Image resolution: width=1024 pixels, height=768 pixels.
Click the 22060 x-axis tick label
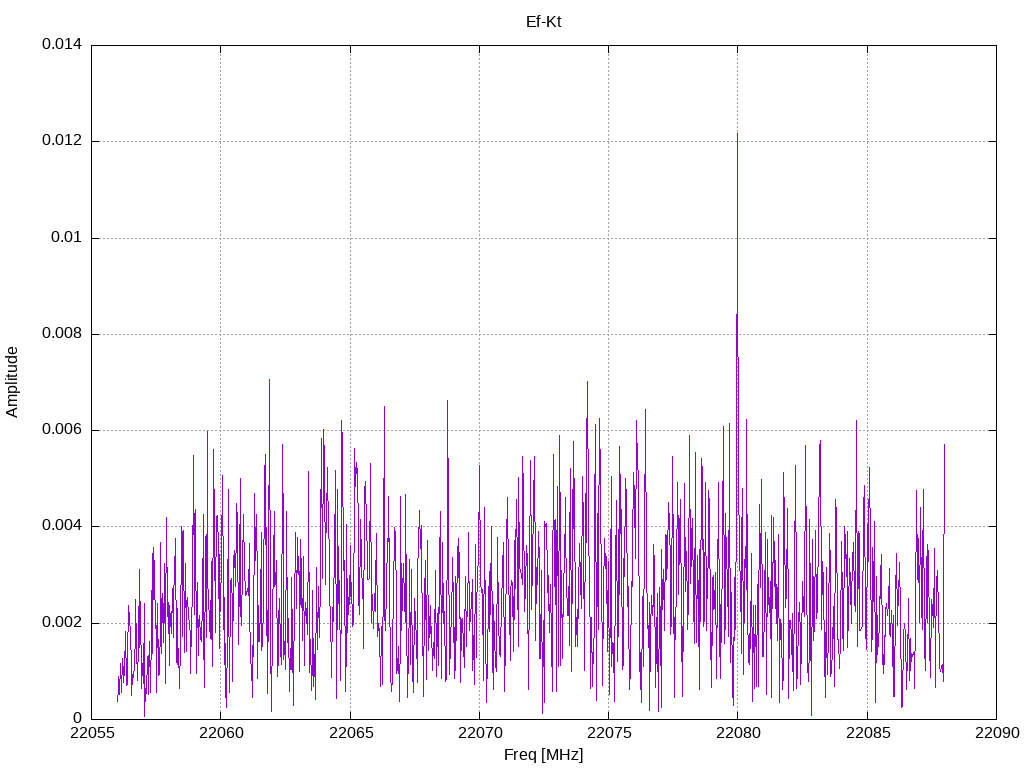[220, 735]
